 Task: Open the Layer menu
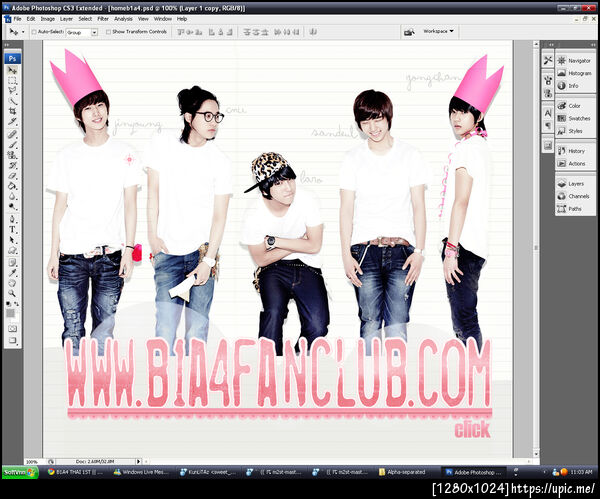pyautogui.click(x=66, y=19)
